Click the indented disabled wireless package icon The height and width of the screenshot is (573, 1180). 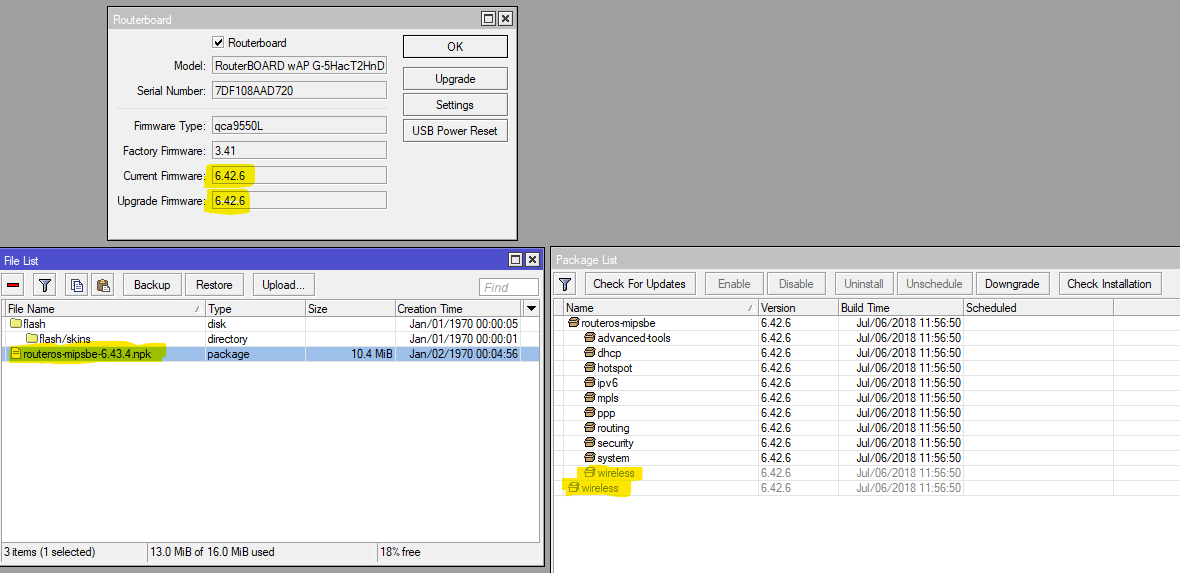(590, 474)
